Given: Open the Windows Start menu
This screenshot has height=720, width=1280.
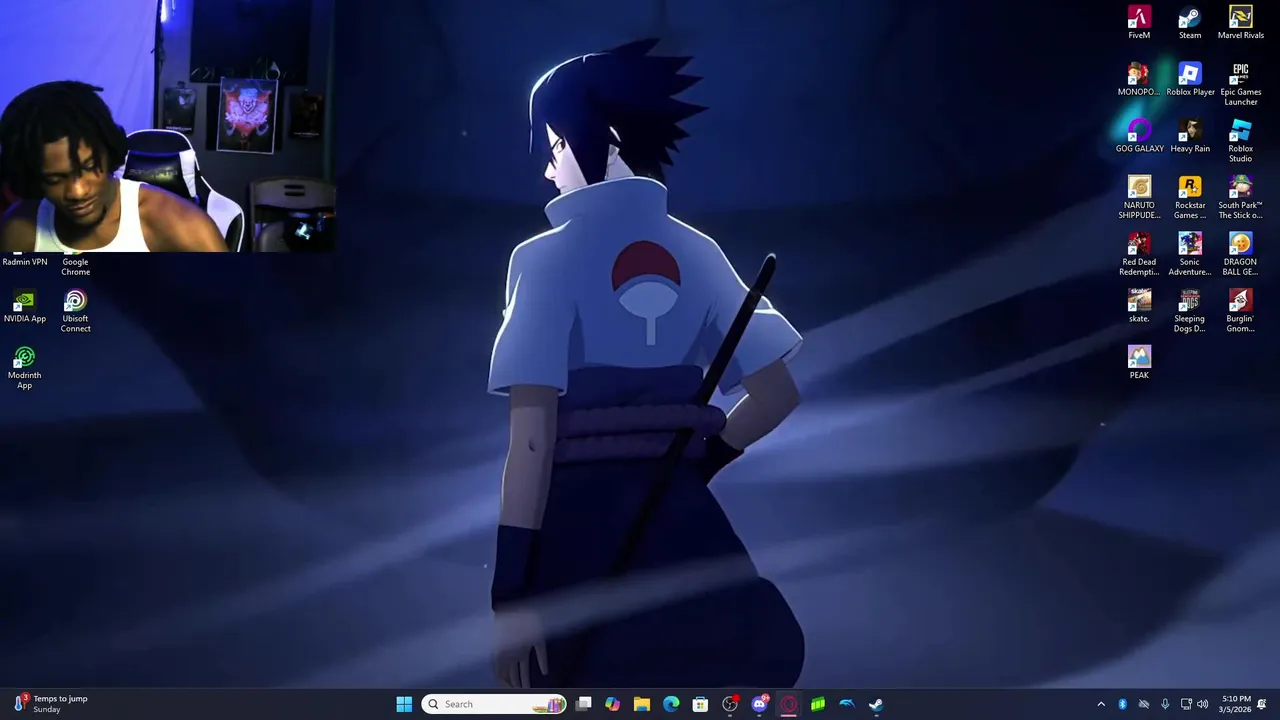Looking at the screenshot, I should [404, 704].
